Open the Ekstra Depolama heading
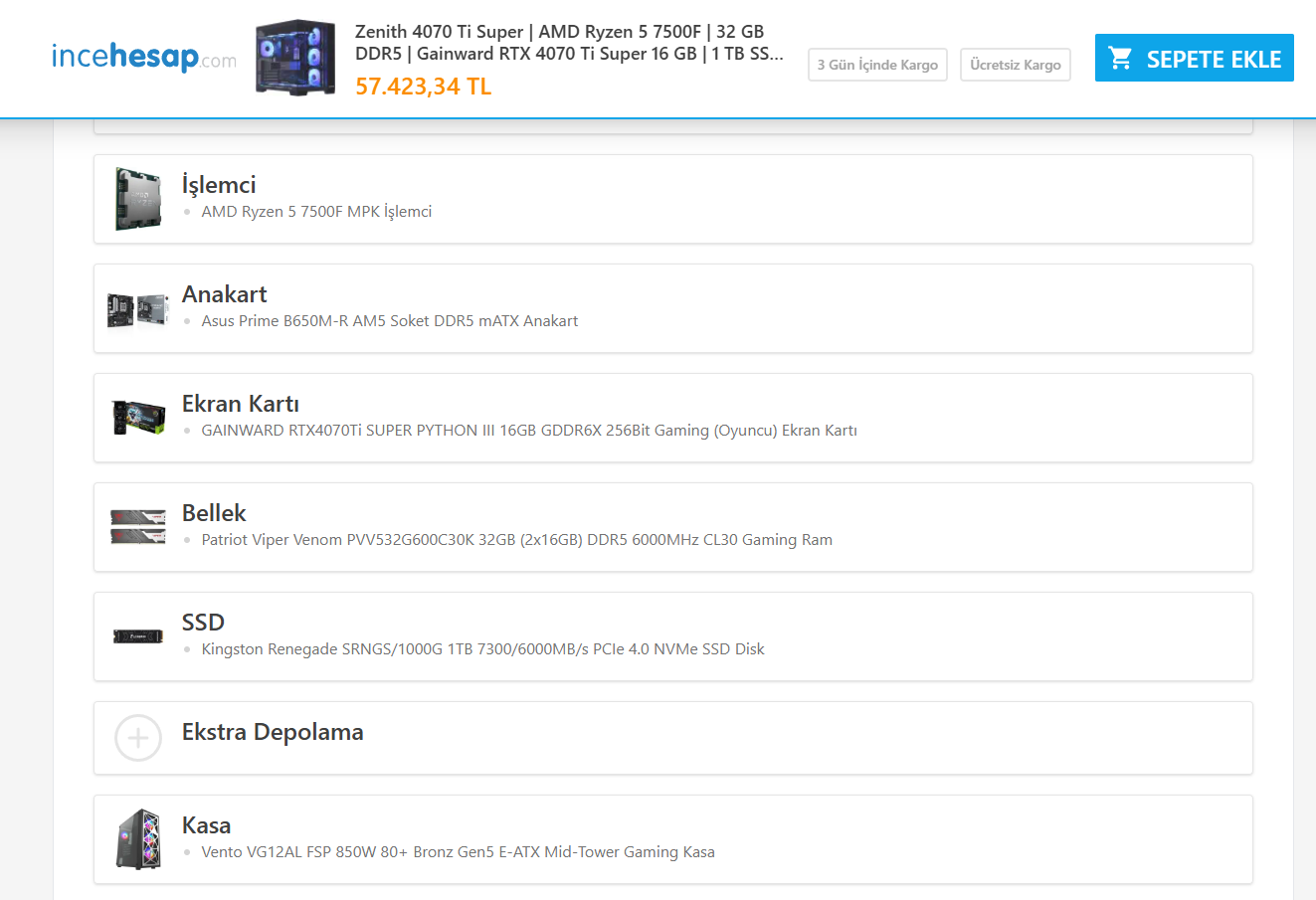 pos(273,733)
